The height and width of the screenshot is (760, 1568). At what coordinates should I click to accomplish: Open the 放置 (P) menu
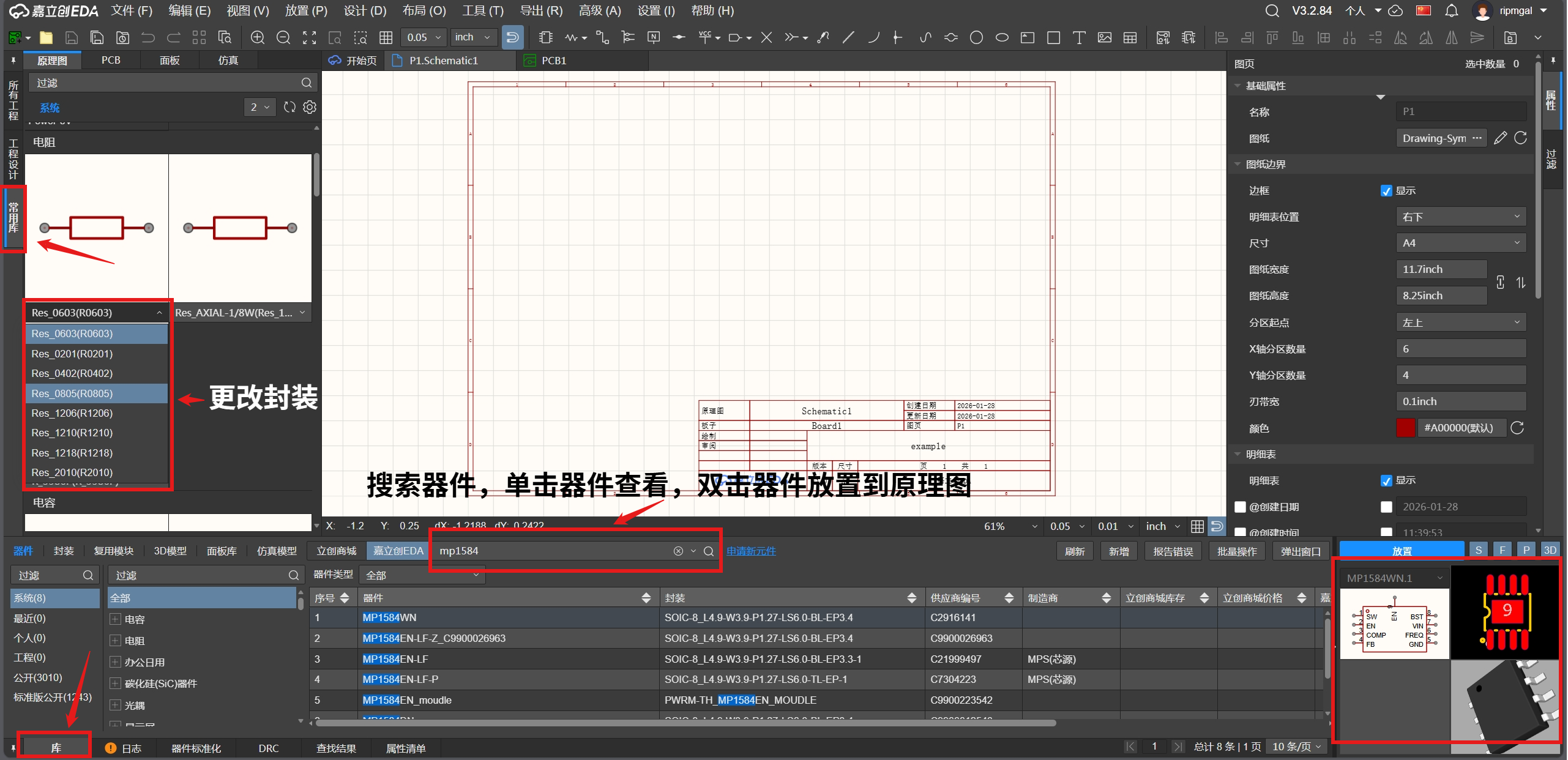tap(306, 11)
